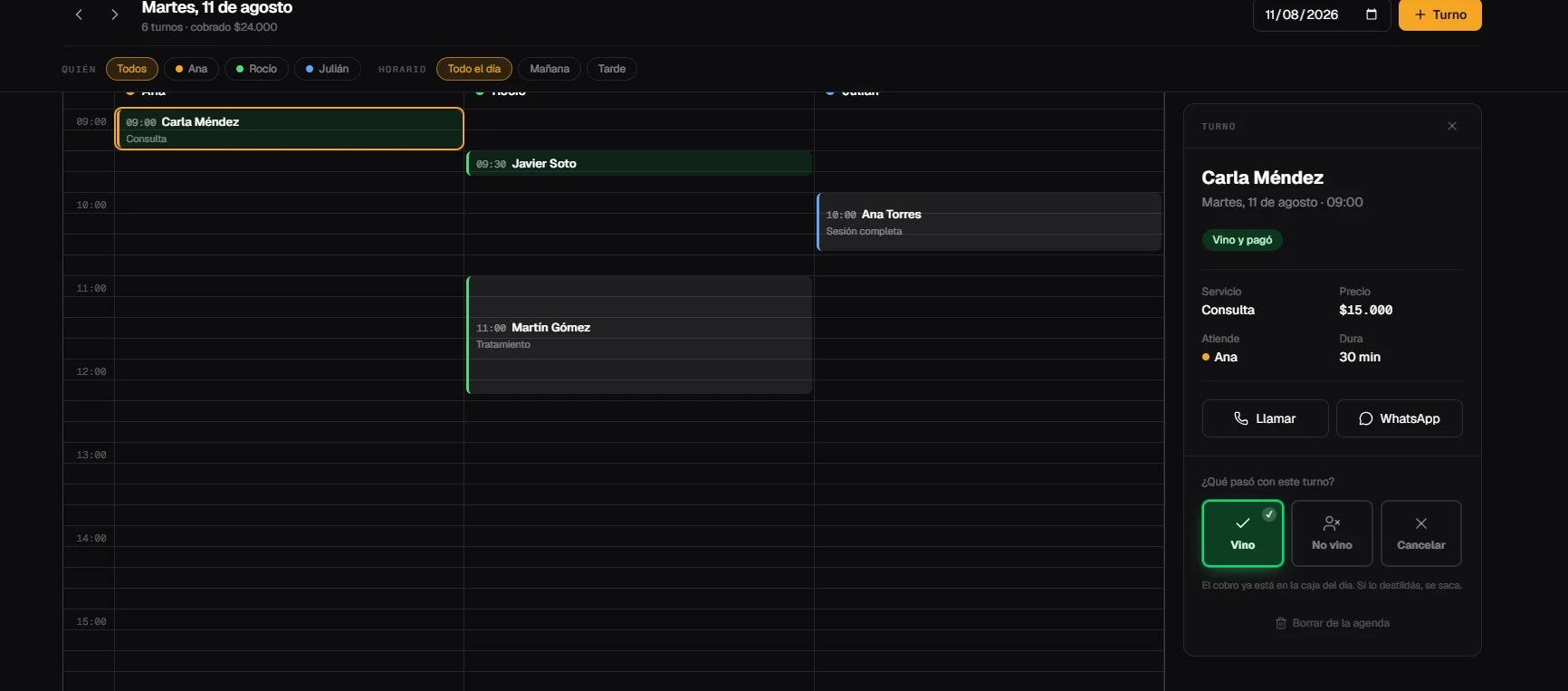Open calendar picker icon in date field
This screenshot has width=1568, height=691.
coord(1371,14)
